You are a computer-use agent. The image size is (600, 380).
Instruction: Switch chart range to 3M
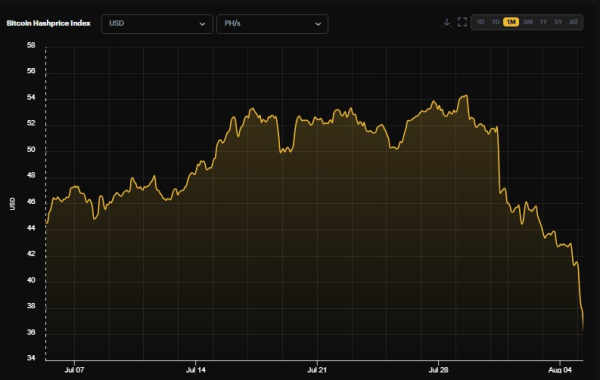[x=528, y=22]
